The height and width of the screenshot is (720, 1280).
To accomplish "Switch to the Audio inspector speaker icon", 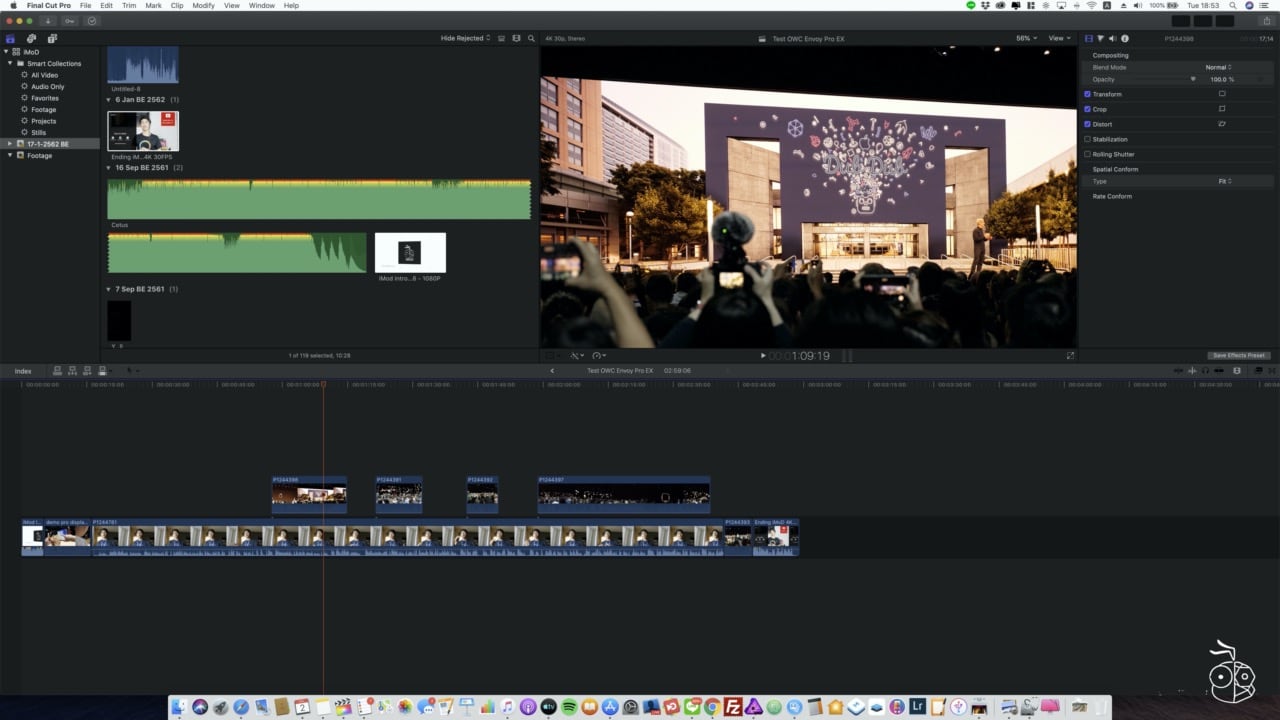I will (x=1113, y=38).
